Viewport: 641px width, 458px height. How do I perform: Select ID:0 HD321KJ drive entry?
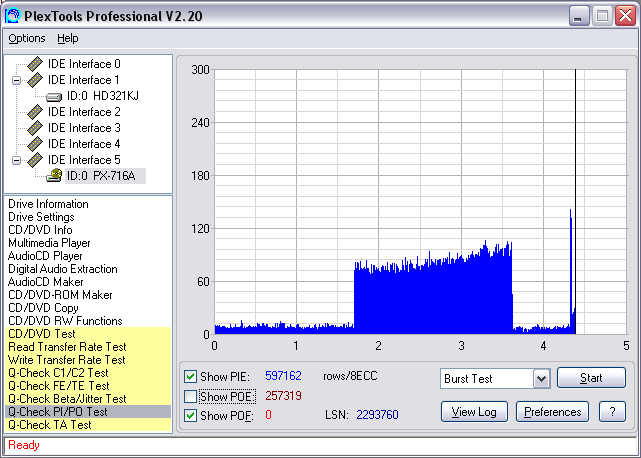click(x=103, y=96)
